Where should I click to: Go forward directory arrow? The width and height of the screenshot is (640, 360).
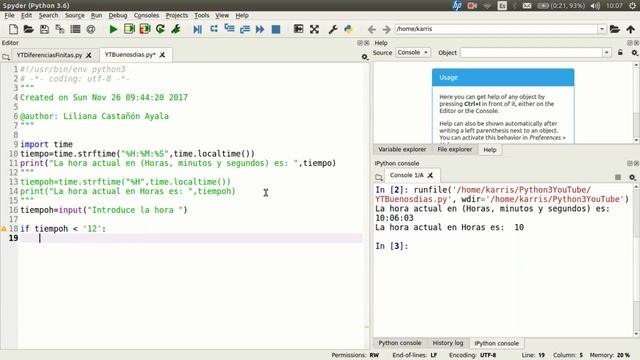tap(386, 29)
